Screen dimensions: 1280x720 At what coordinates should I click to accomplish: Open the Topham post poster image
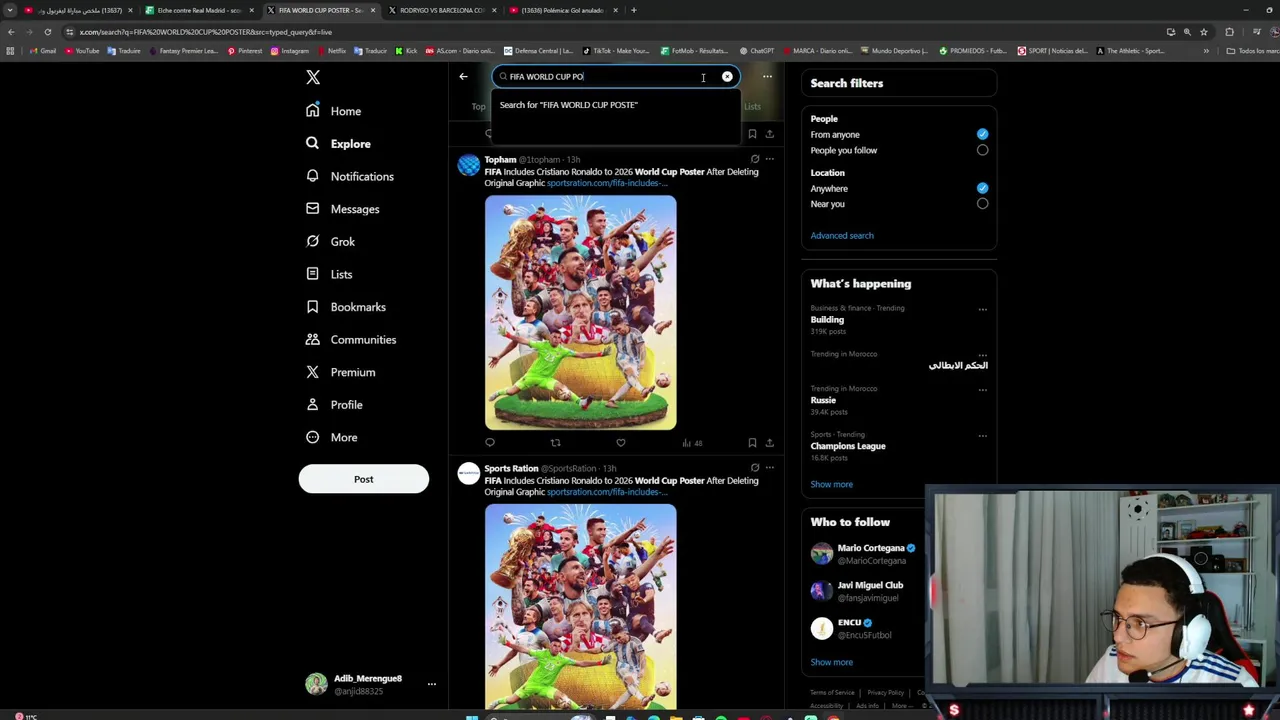coord(580,313)
